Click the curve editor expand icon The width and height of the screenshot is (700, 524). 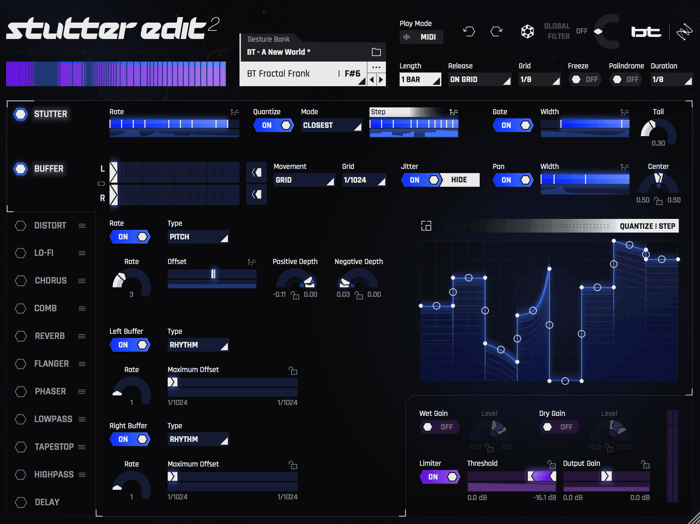coord(426,226)
